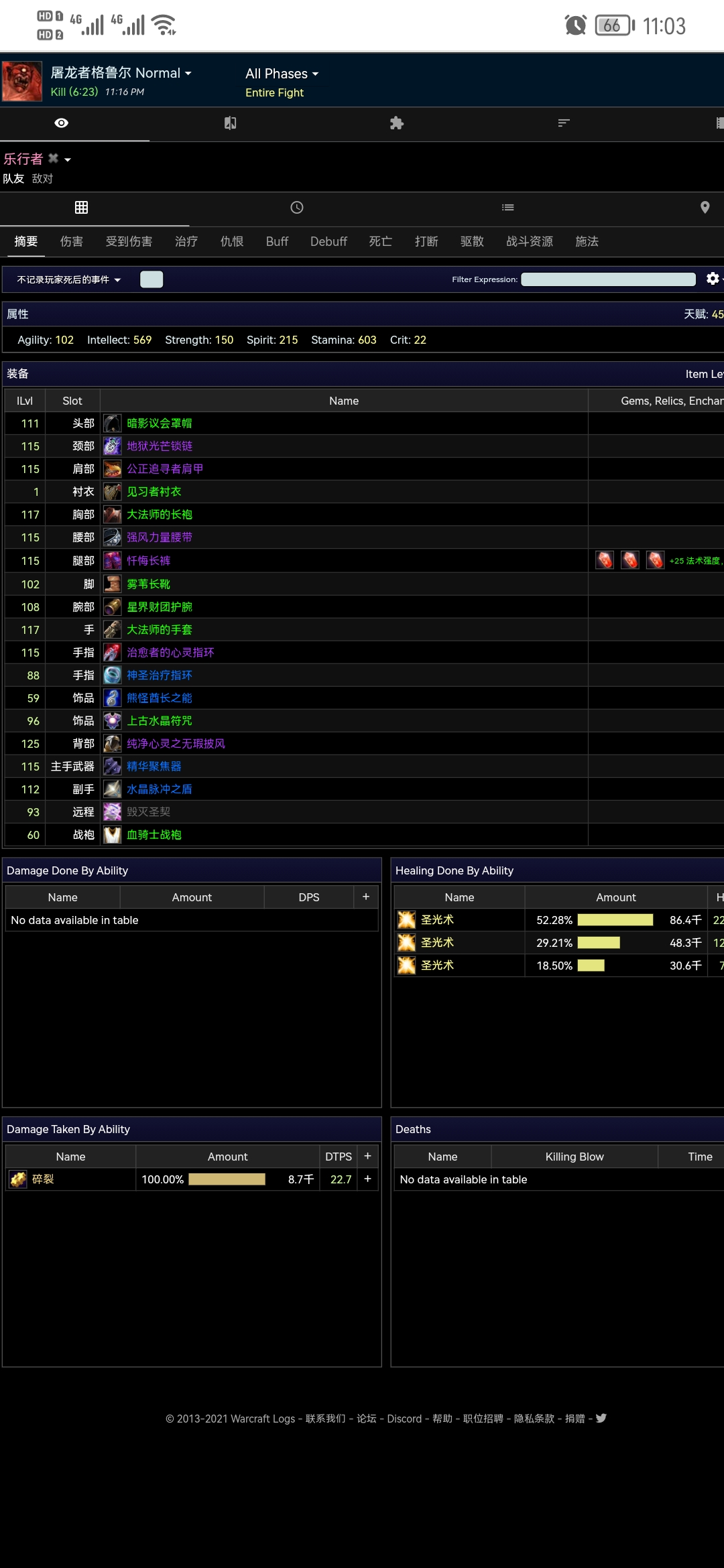
Task: Open 屠龙者格鲁尔 Normal boss dropdown
Action: [x=121, y=73]
